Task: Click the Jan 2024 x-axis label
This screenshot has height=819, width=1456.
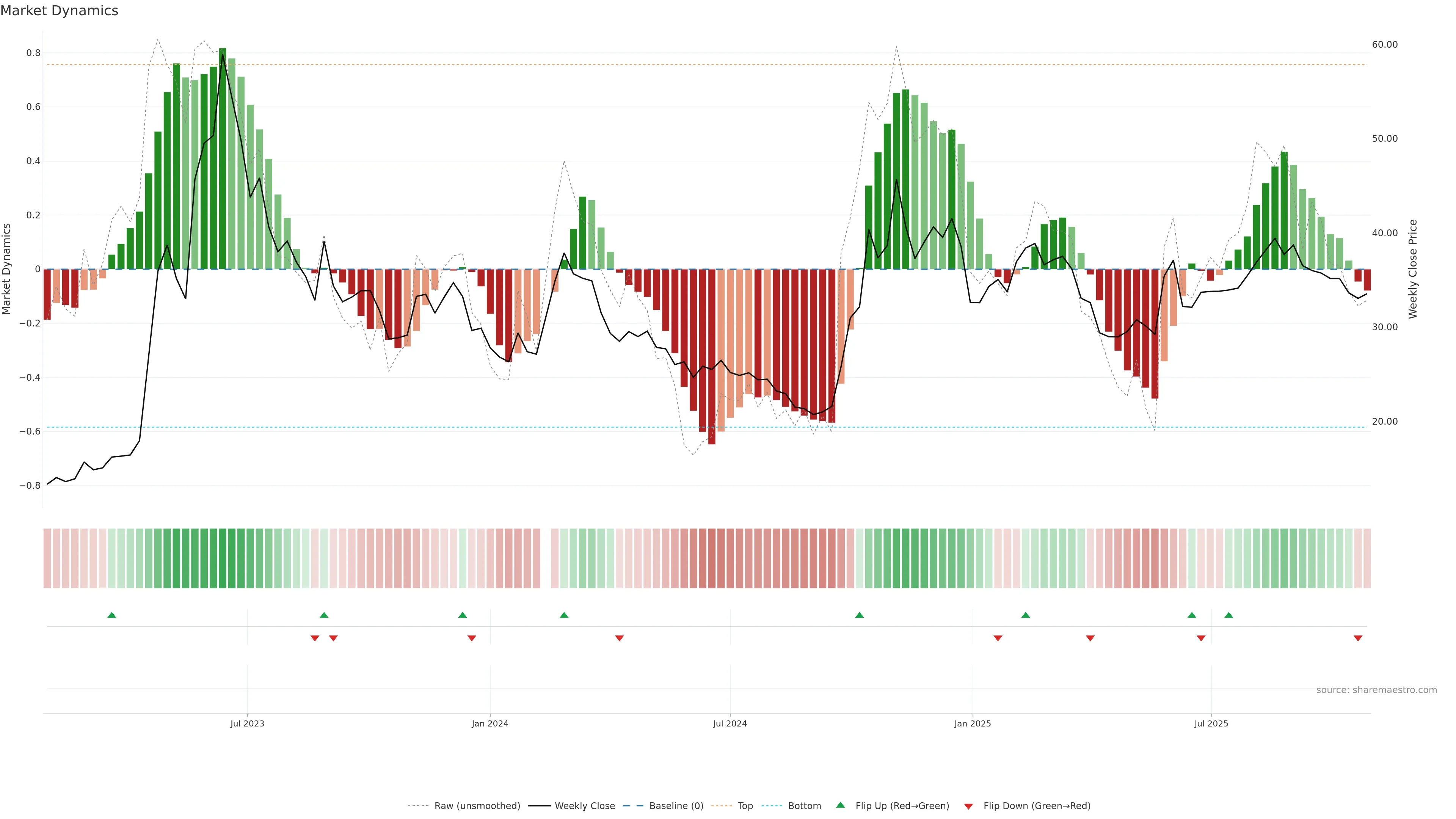Action: coord(490,723)
